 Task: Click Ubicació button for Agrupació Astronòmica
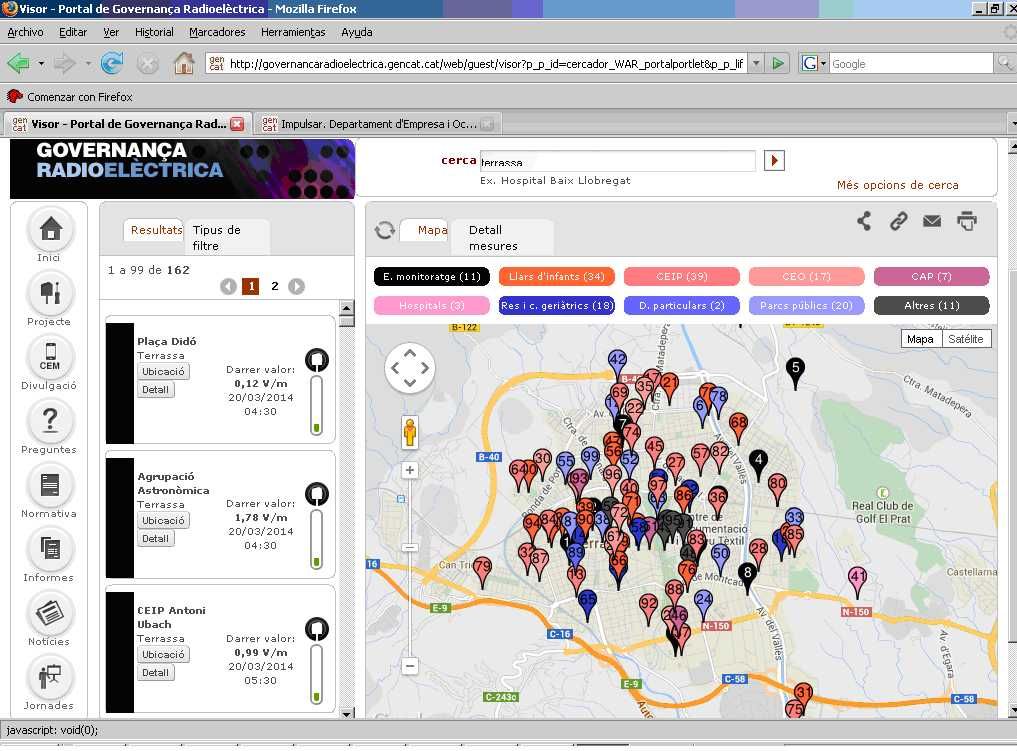(x=163, y=521)
